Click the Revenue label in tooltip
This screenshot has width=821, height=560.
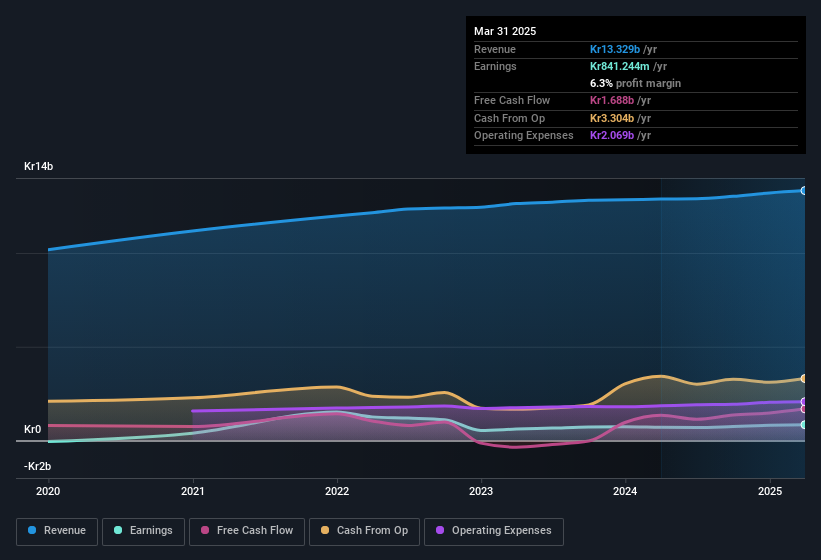pyautogui.click(x=495, y=49)
